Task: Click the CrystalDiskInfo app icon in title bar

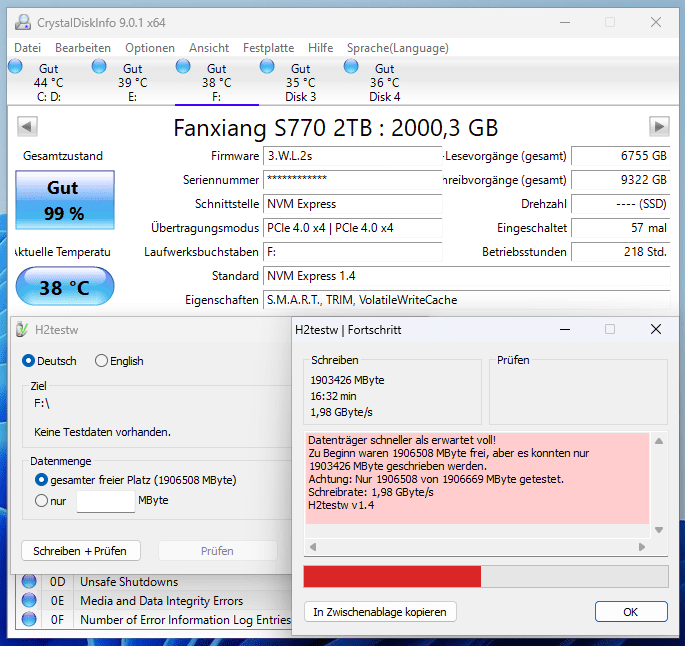Action: click(23, 22)
